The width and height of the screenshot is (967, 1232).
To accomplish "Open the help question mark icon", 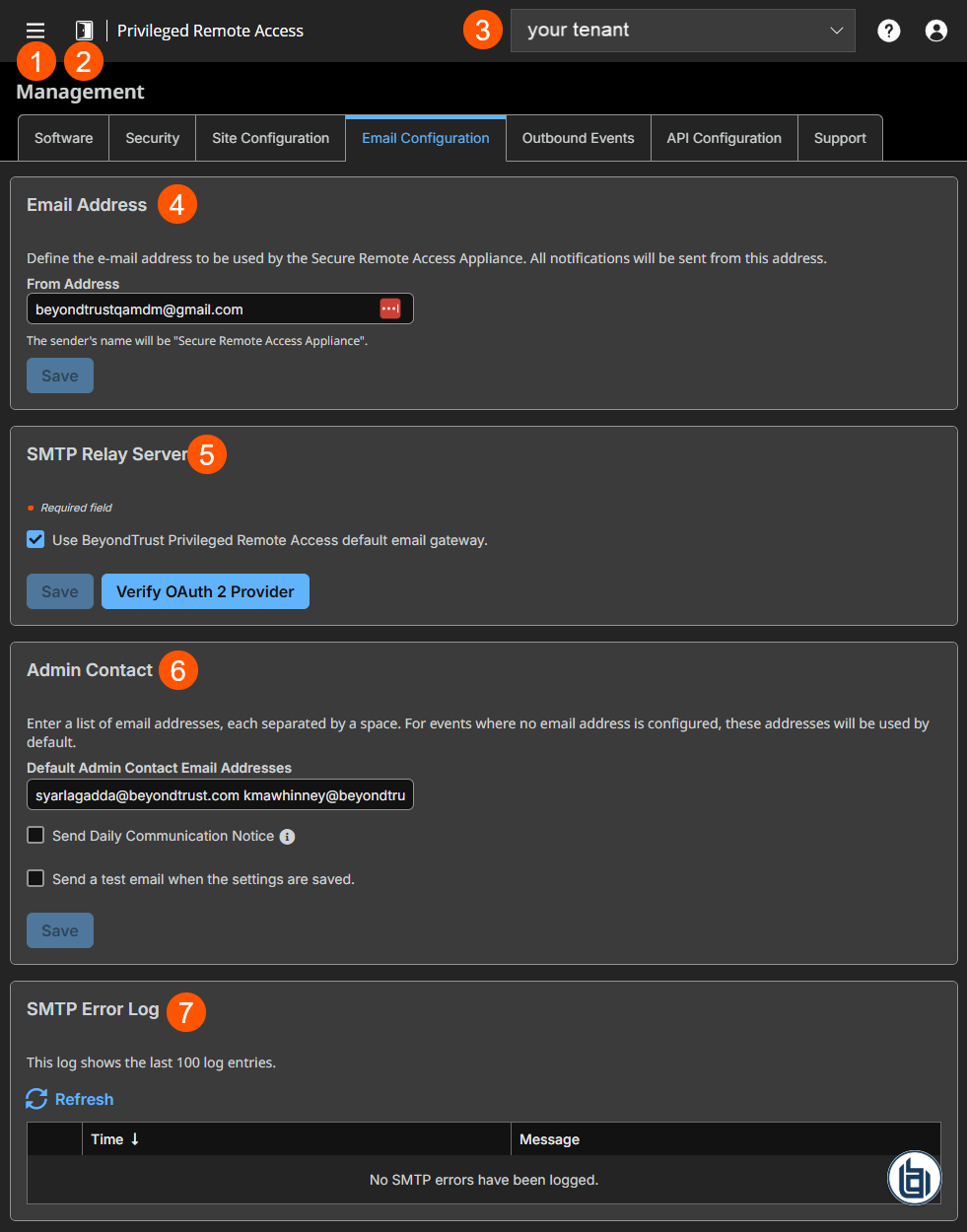I will (x=888, y=31).
